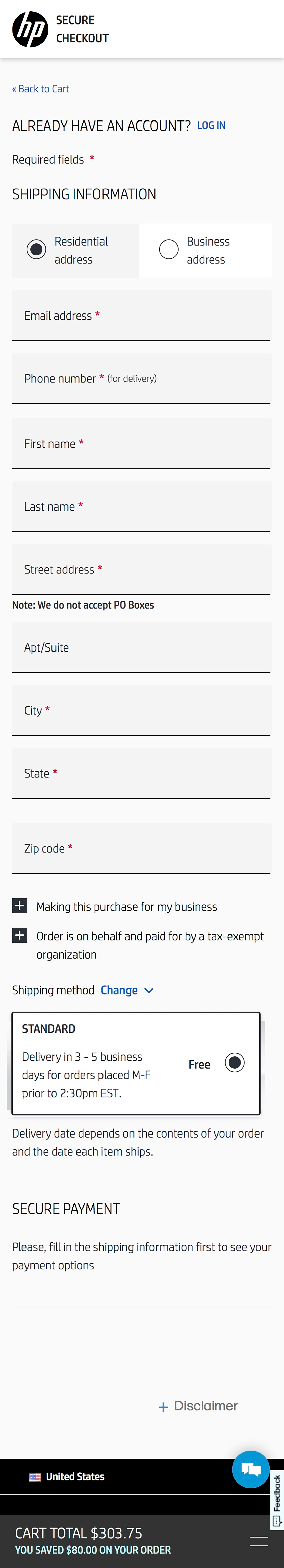Click the Email address field

click(141, 315)
